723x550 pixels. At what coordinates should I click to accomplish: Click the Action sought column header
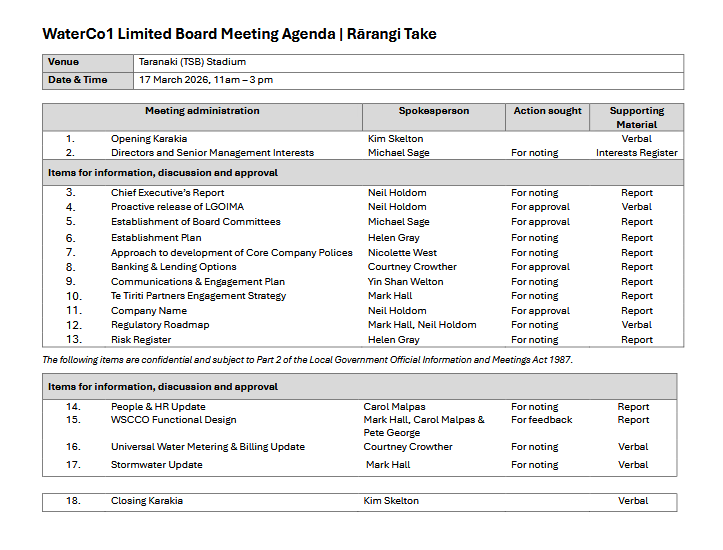547,111
